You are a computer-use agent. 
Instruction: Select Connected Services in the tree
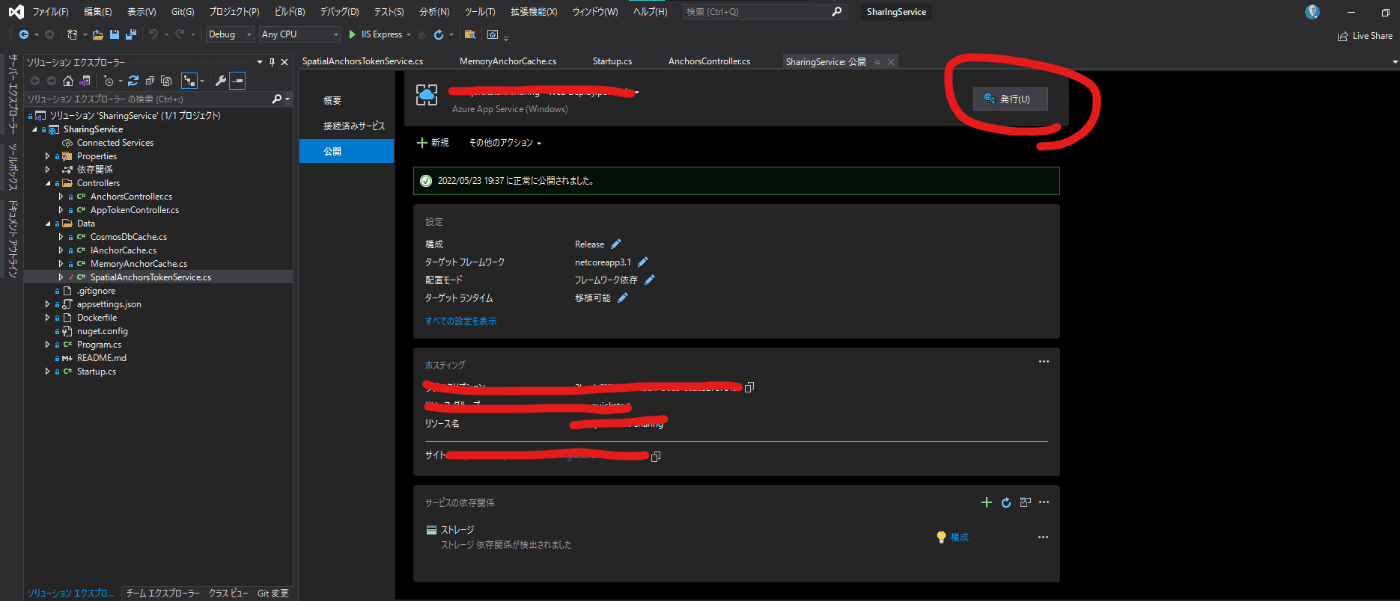(x=115, y=143)
